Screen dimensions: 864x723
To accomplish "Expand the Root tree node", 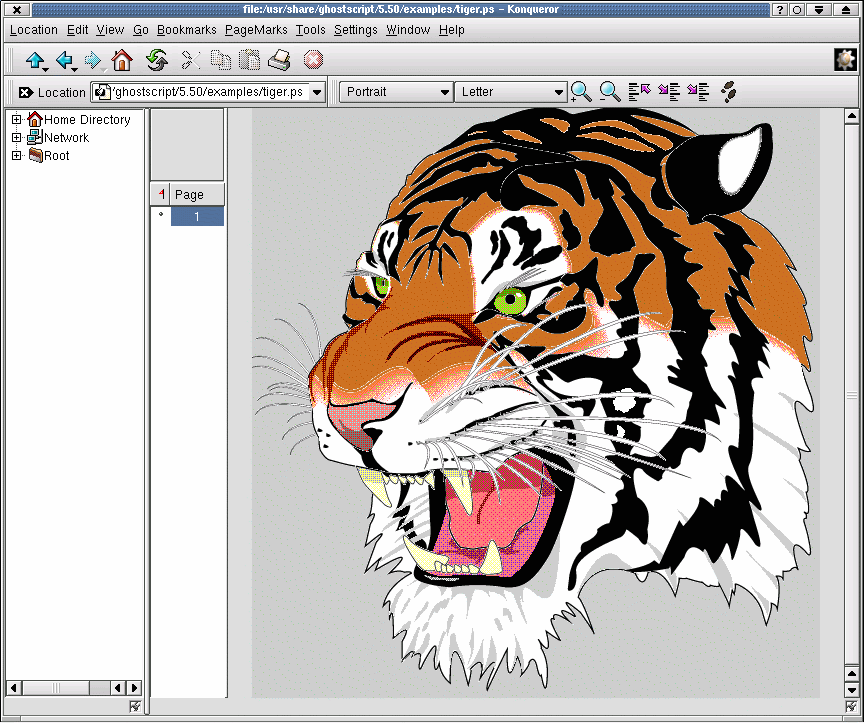I will point(17,155).
